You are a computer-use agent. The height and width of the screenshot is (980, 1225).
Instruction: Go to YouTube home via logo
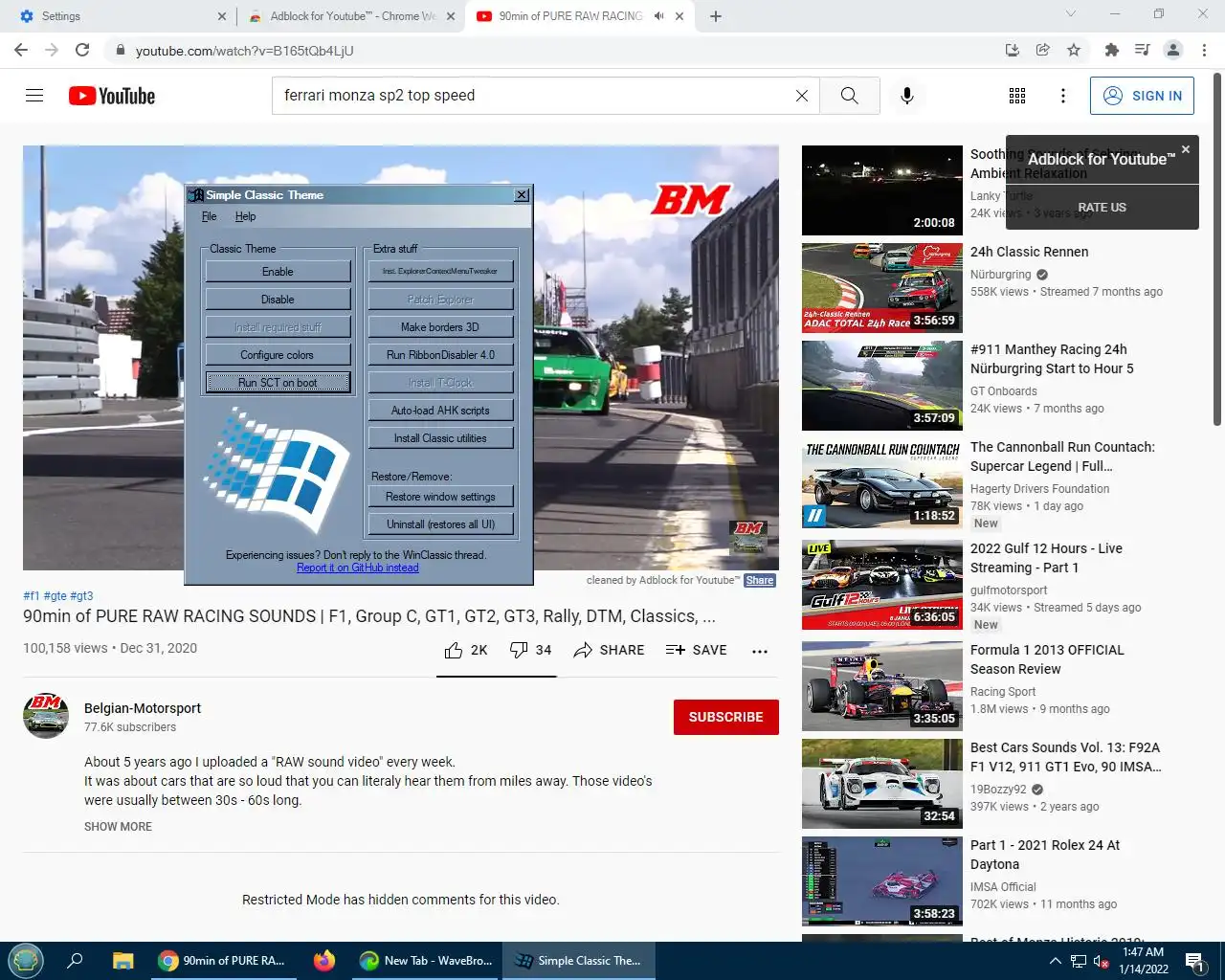112,96
